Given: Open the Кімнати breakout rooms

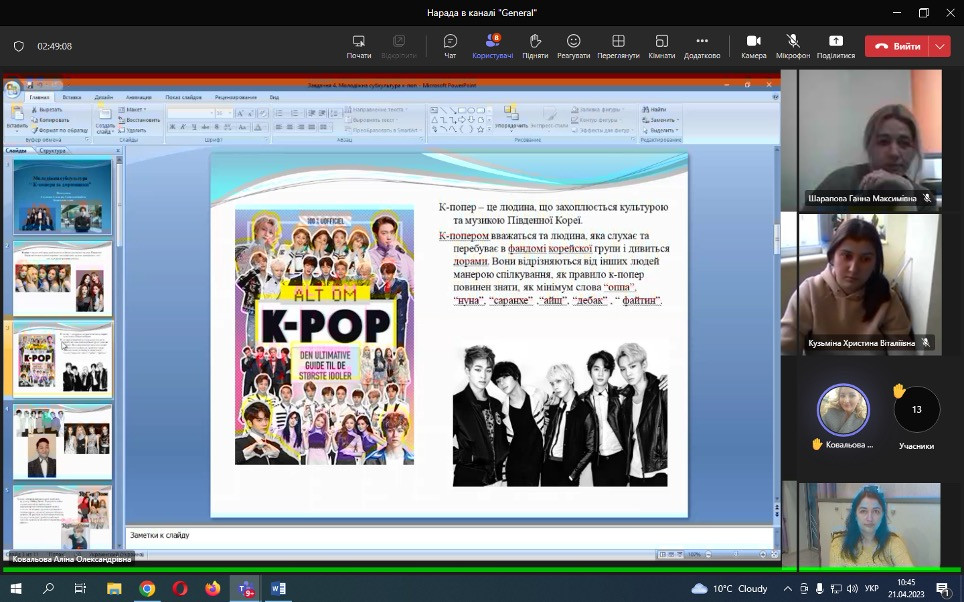Looking at the screenshot, I should click(x=661, y=45).
